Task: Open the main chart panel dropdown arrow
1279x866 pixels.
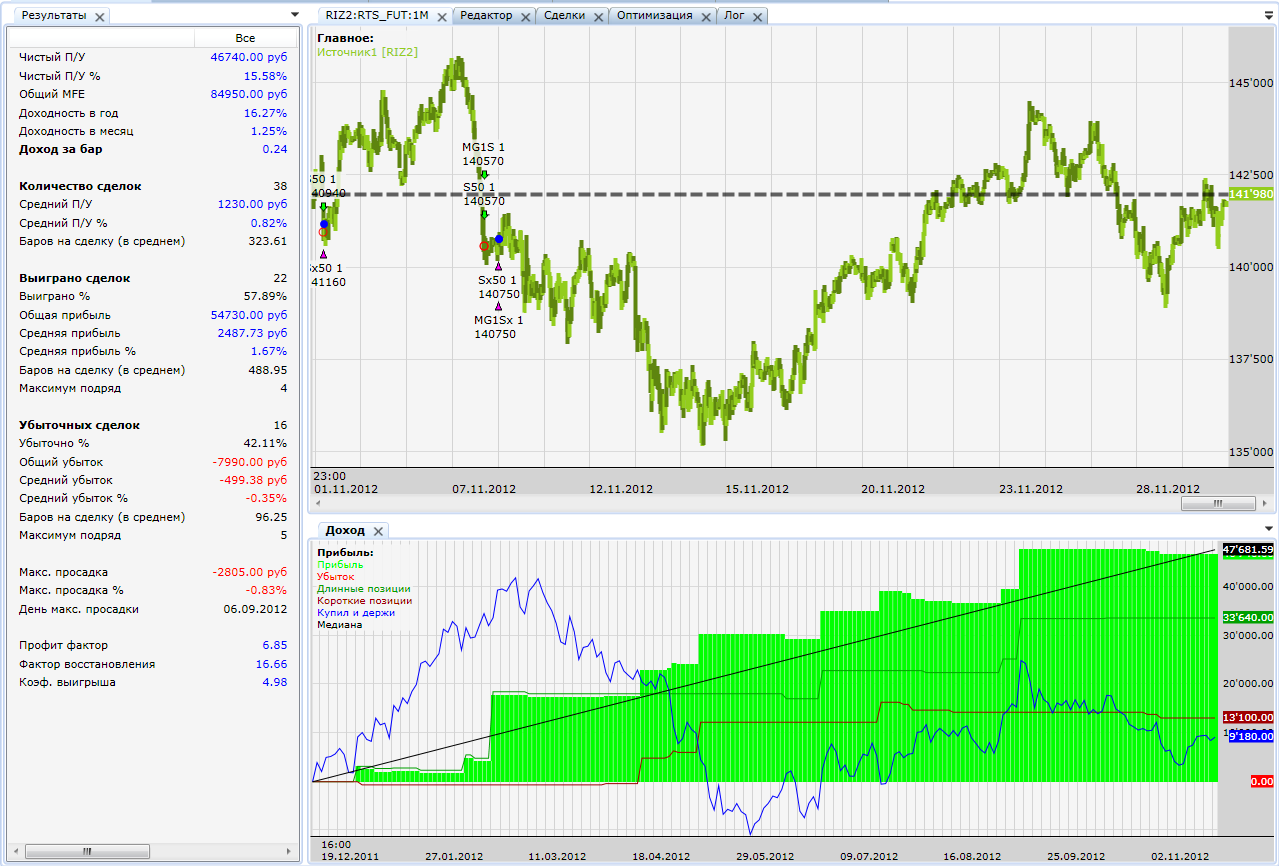Action: click(x=1271, y=14)
